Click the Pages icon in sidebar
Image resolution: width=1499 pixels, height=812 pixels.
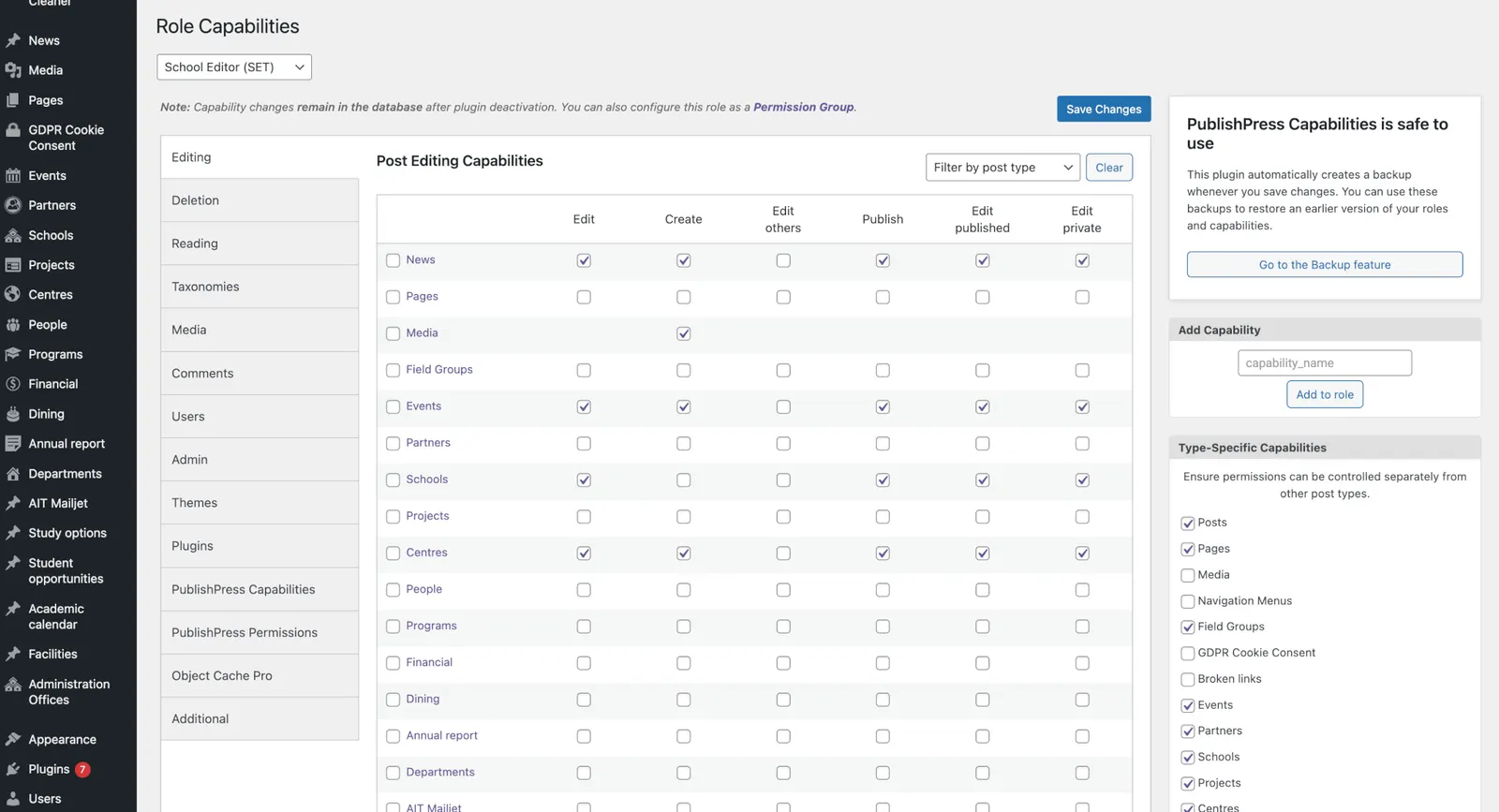(x=13, y=100)
